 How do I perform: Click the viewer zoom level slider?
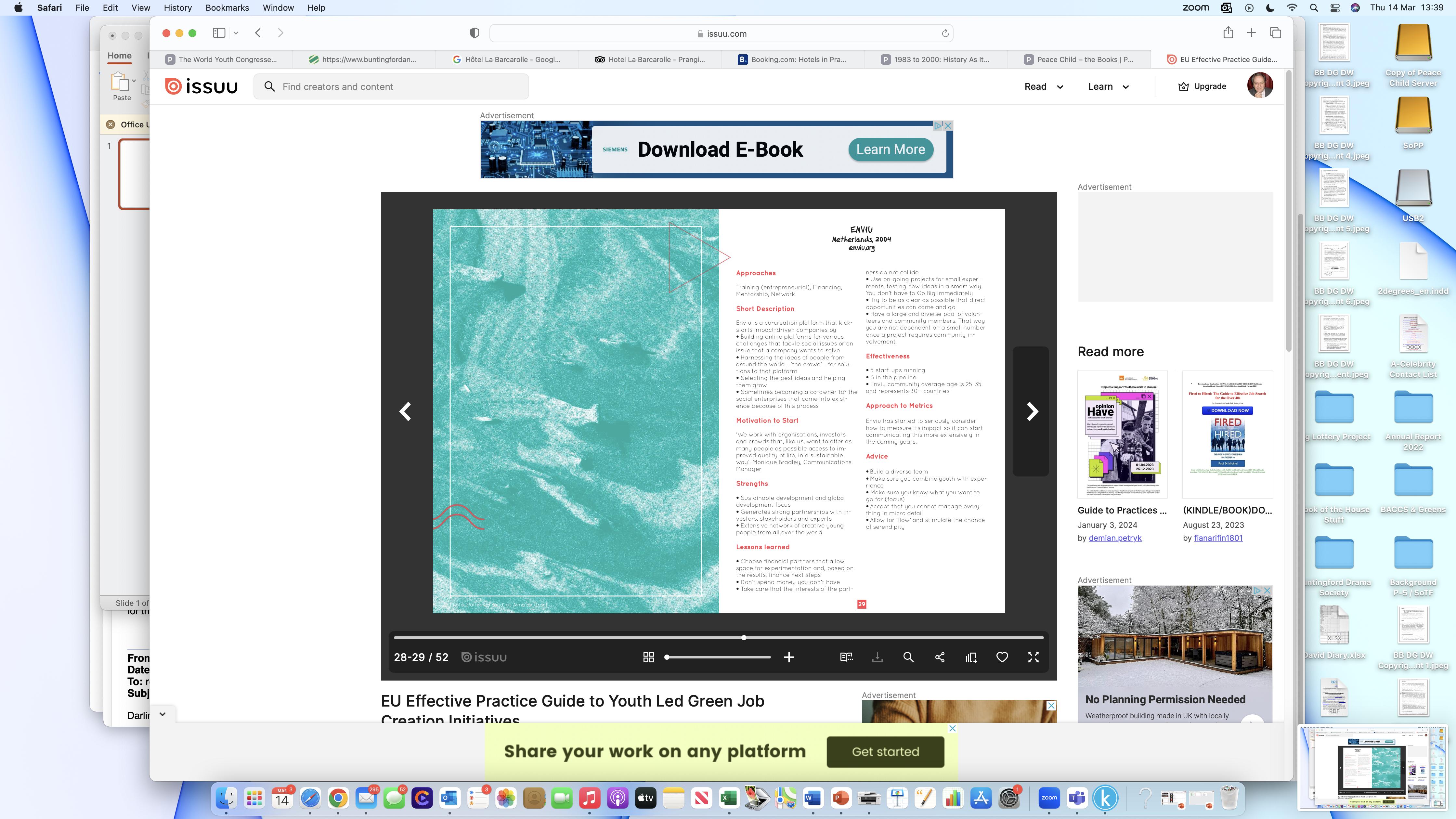[718, 657]
